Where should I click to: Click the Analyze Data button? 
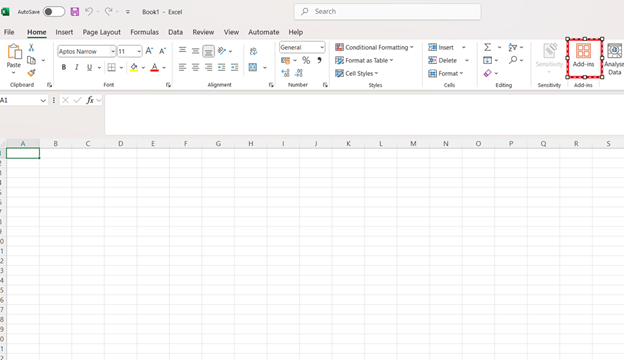(x=614, y=59)
